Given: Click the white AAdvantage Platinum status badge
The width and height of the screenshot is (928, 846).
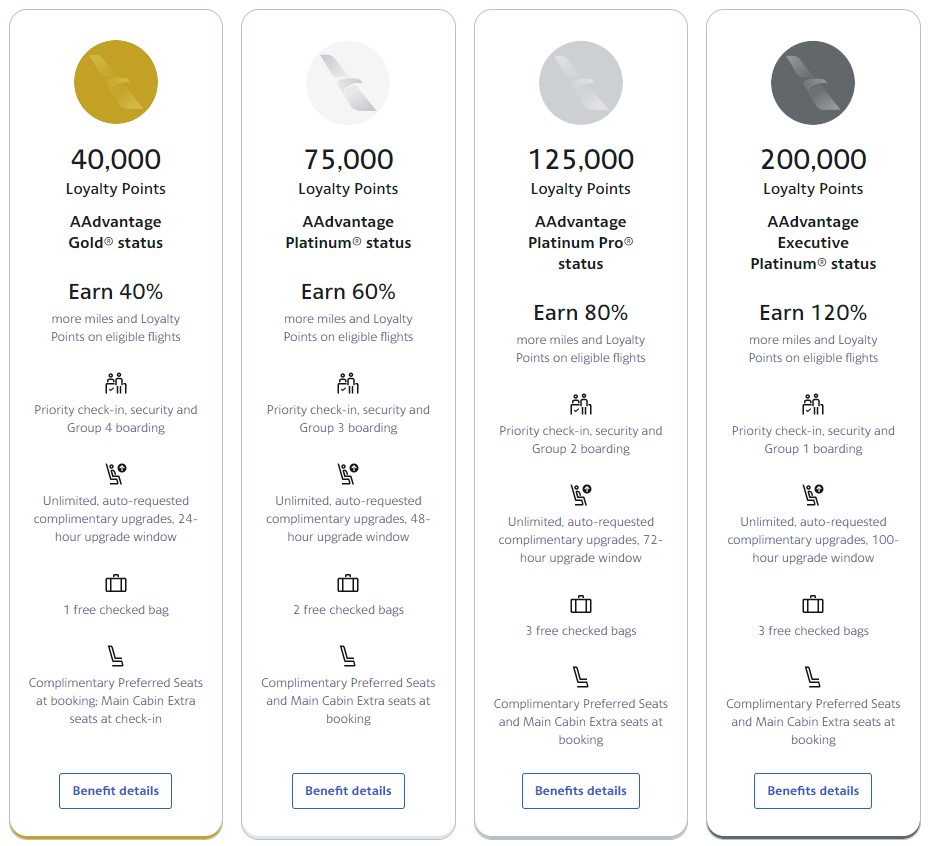Looking at the screenshot, I should click(x=348, y=83).
